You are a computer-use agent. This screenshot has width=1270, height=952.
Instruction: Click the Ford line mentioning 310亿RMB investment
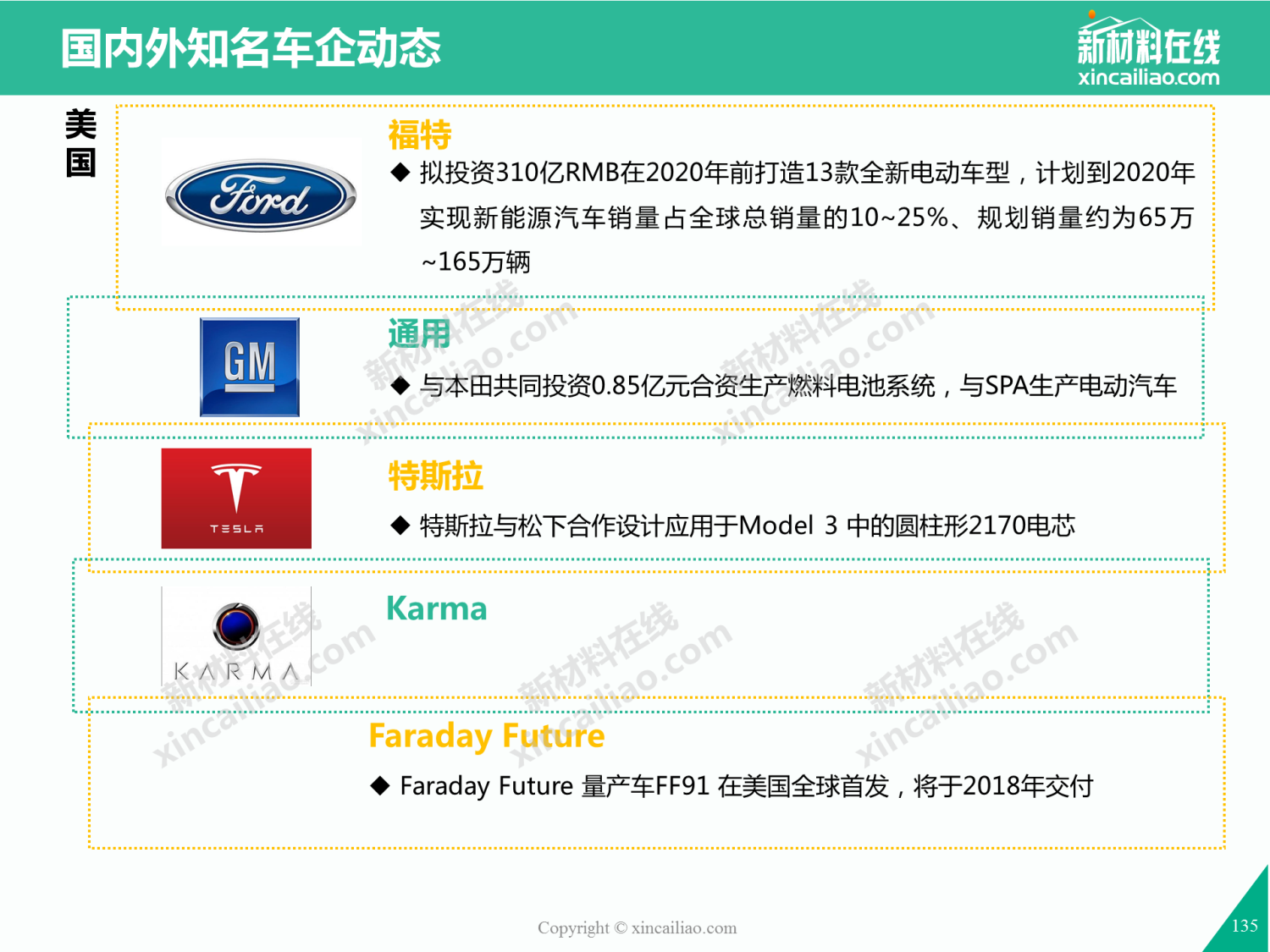point(807,173)
